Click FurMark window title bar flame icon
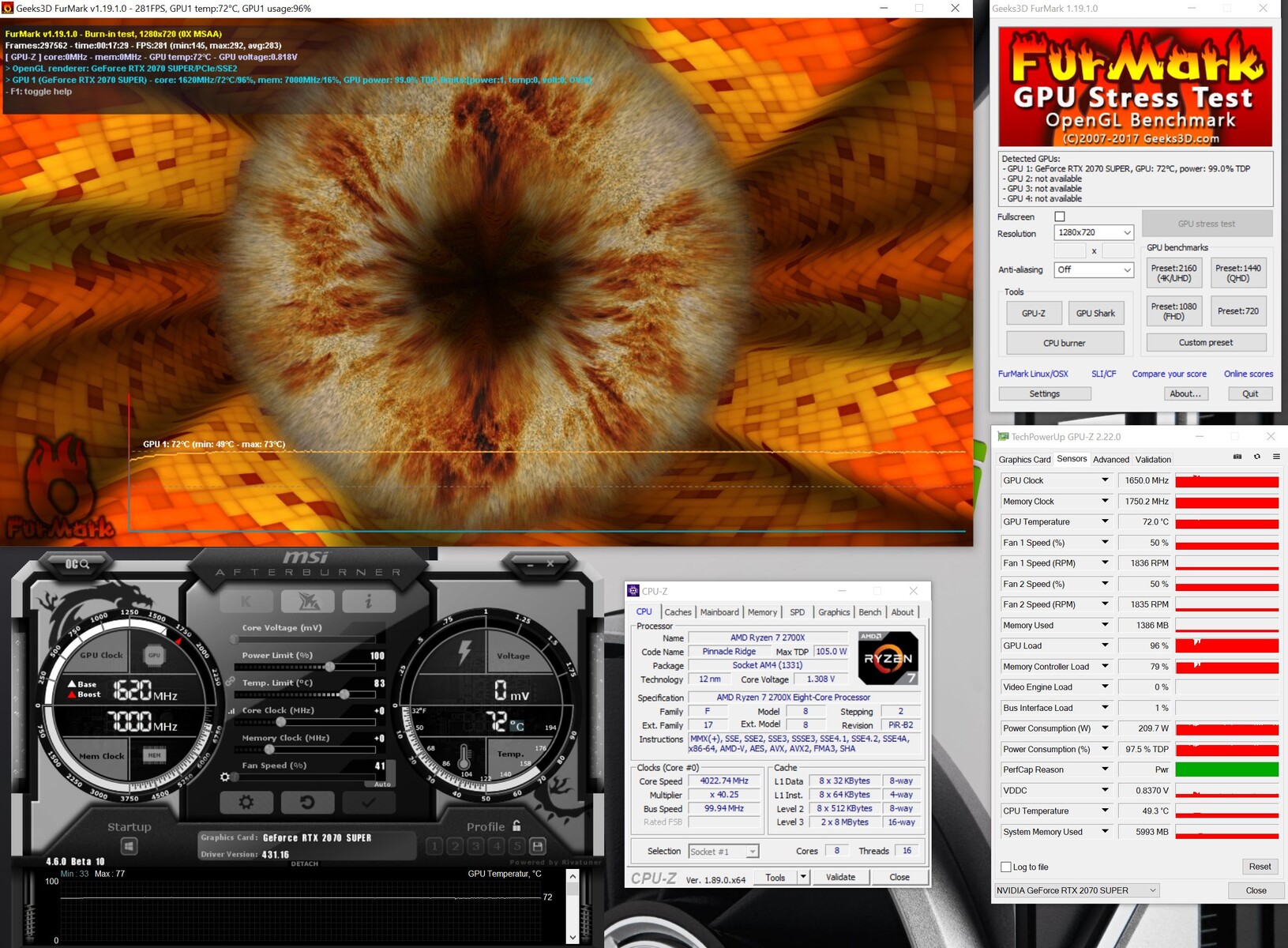Image resolution: width=1288 pixels, height=948 pixels. pyautogui.click(x=8, y=8)
